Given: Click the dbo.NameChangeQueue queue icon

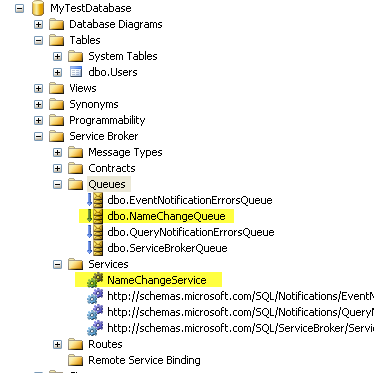Looking at the screenshot, I should (x=94, y=216).
